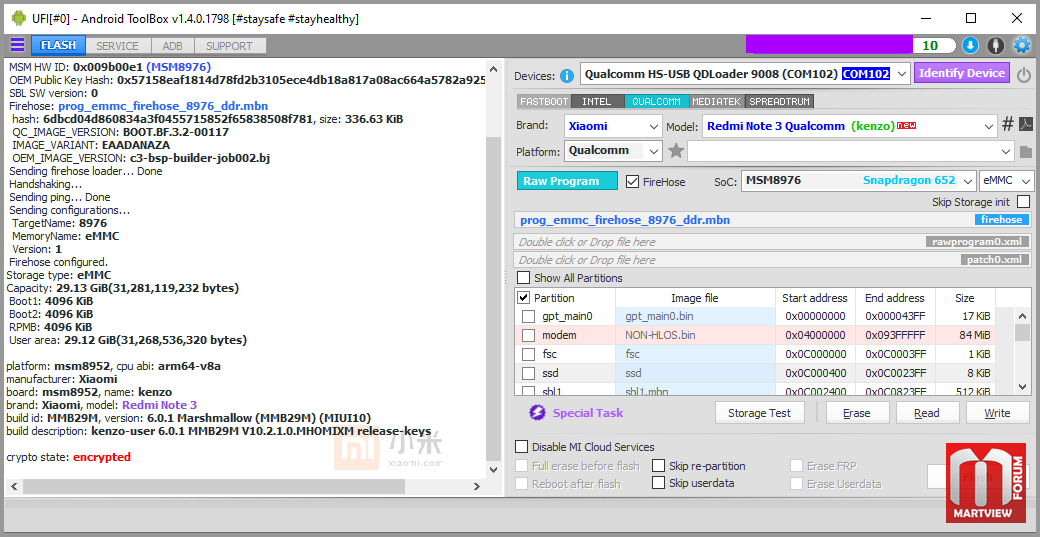Expand the Brand Xiaomi dropdown
Viewport: 1040px width, 537px height.
tap(654, 125)
